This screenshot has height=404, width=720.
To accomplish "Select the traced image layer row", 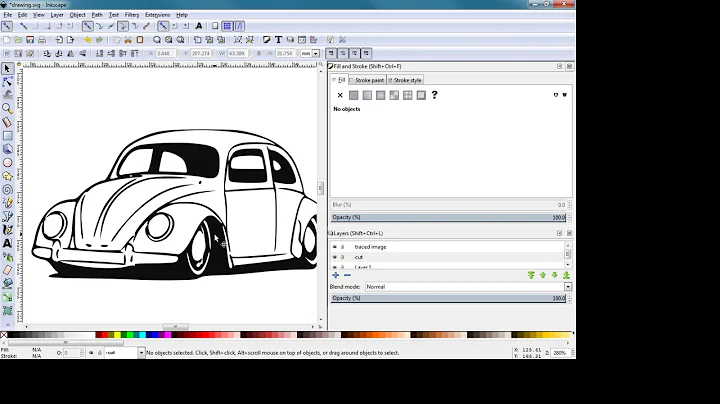I will pos(449,247).
